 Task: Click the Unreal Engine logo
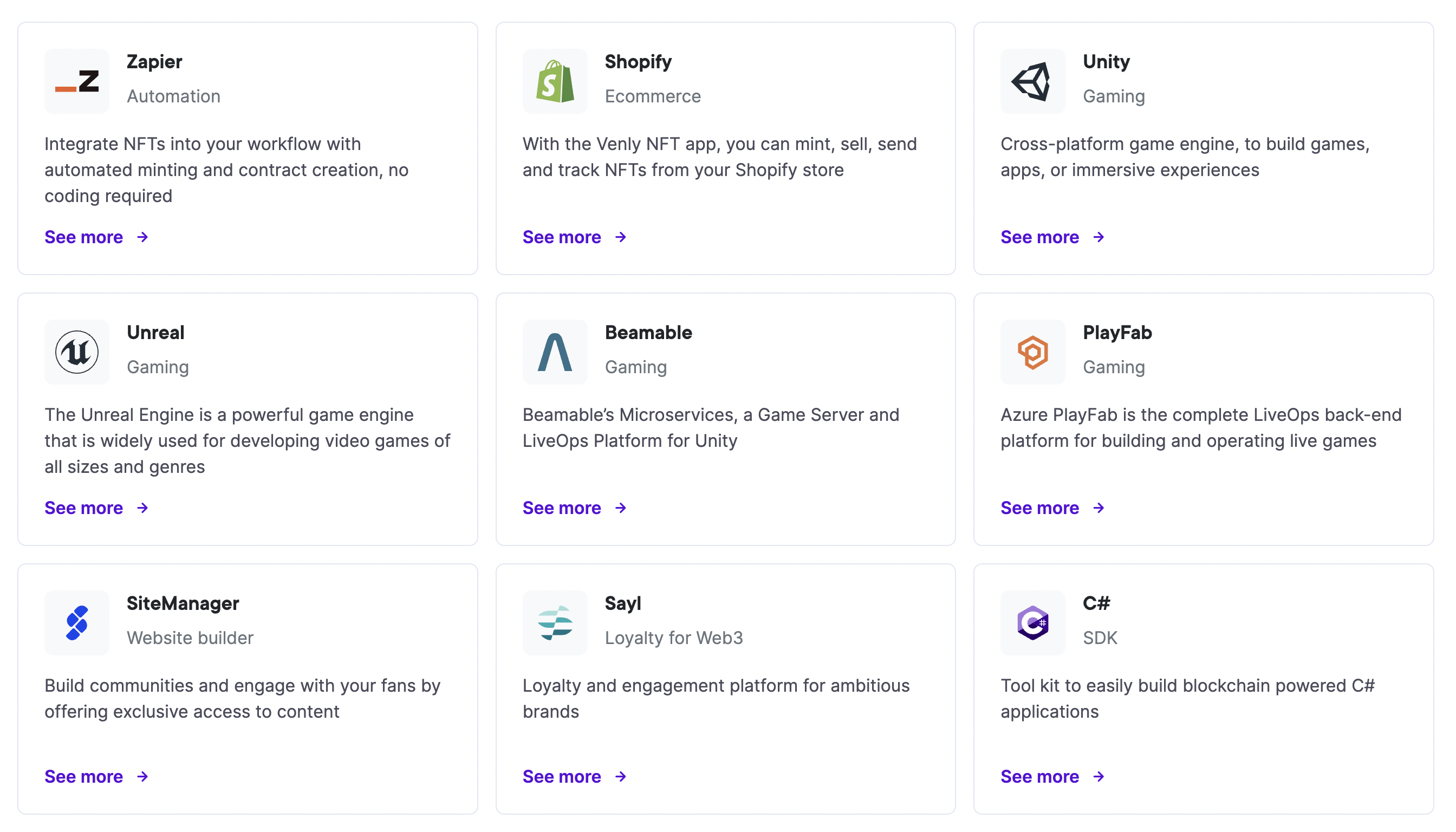click(x=77, y=352)
